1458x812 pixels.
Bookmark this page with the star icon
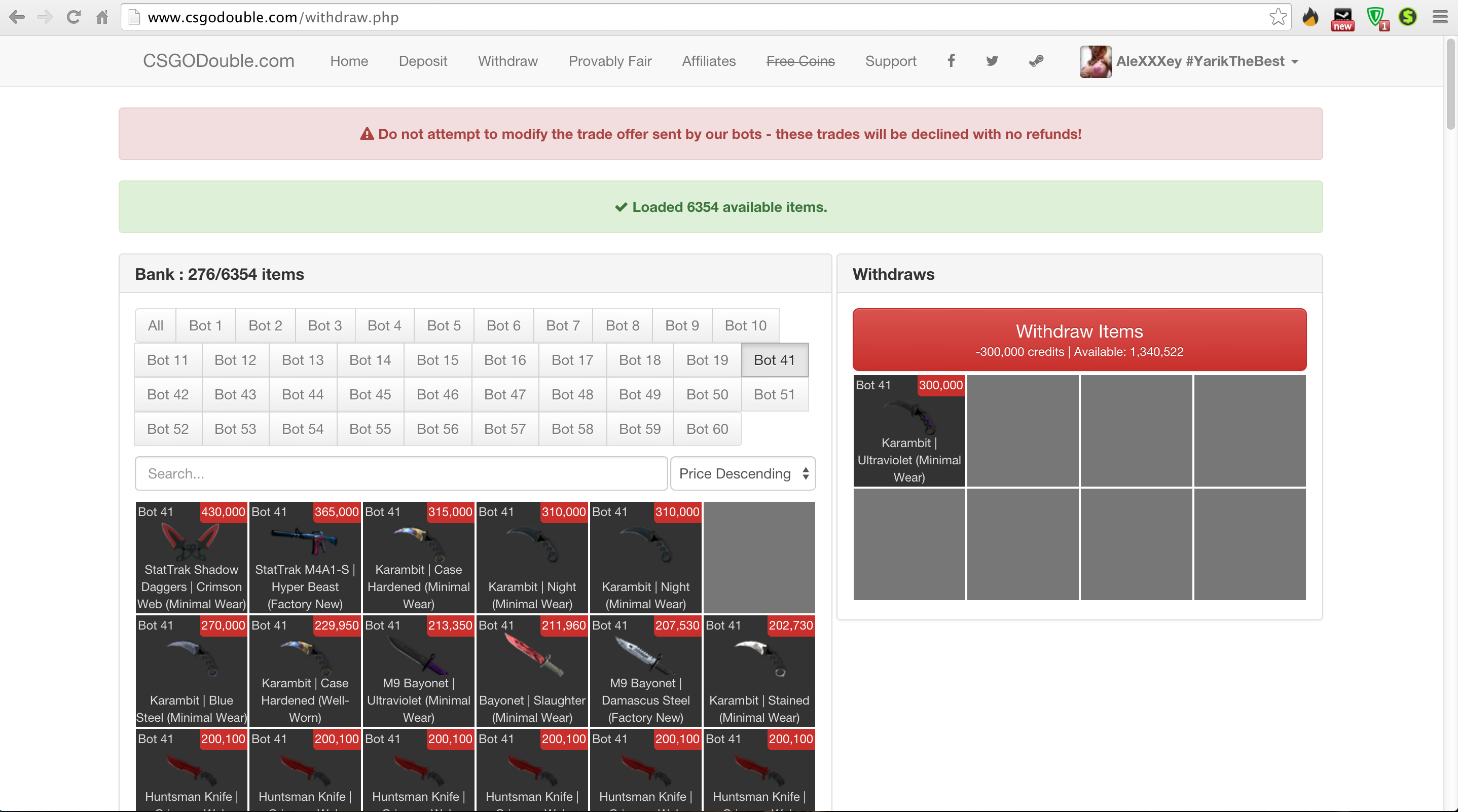pyautogui.click(x=1278, y=17)
